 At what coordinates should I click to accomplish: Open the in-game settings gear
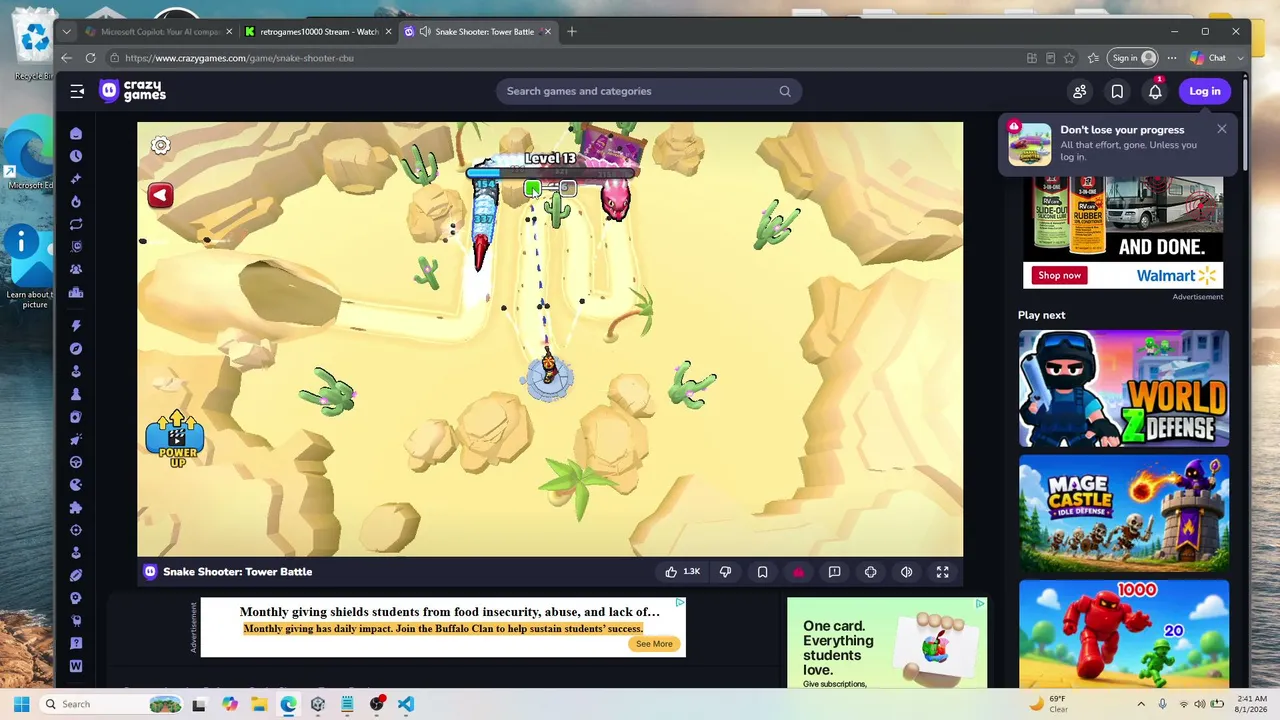[160, 146]
